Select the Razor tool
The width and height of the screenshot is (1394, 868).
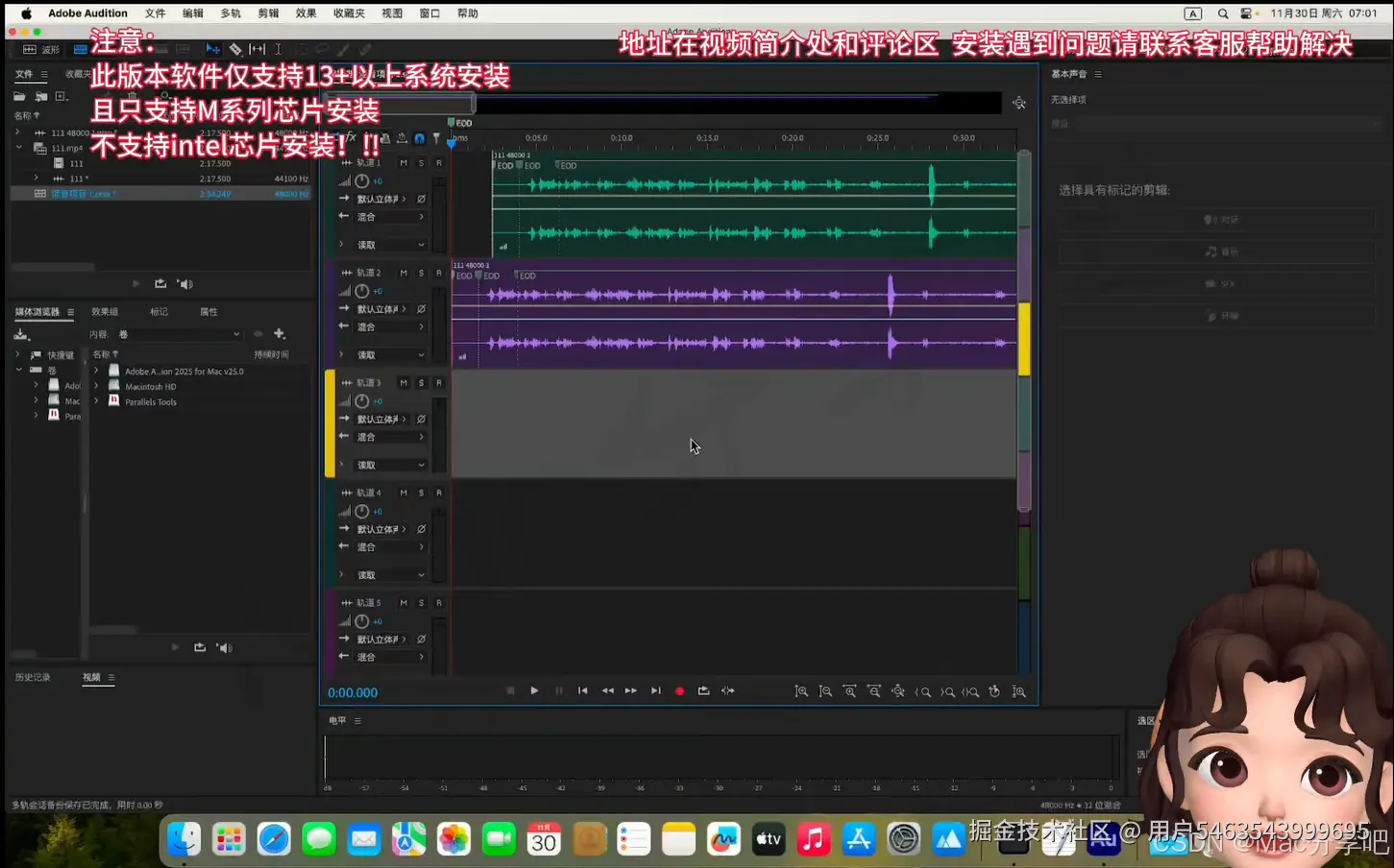[x=235, y=49]
